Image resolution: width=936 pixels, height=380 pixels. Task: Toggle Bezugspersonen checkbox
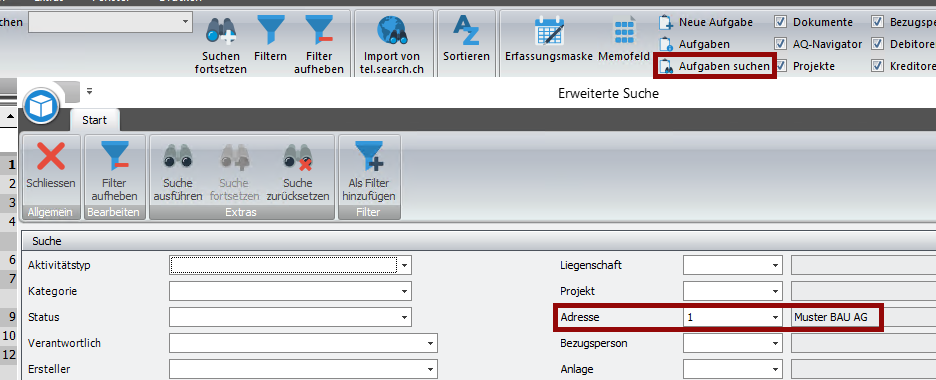click(877, 22)
